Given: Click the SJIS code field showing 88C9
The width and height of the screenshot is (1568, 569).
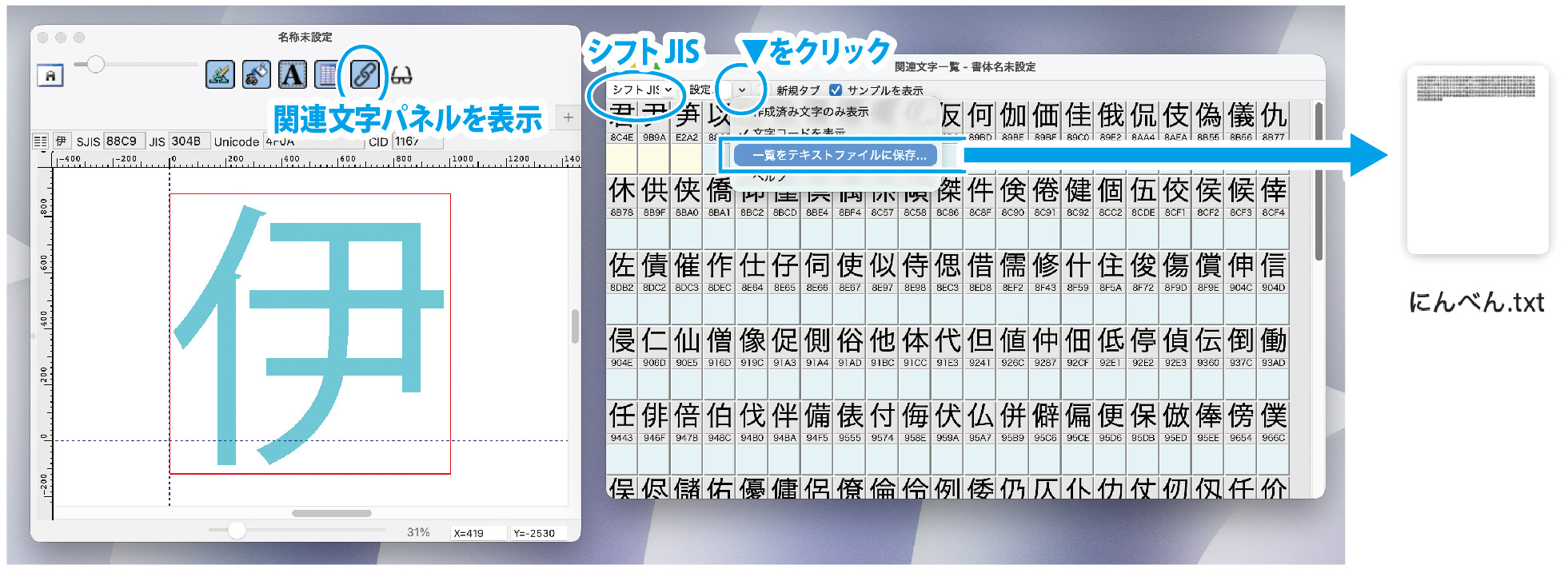Looking at the screenshot, I should 123,141.
